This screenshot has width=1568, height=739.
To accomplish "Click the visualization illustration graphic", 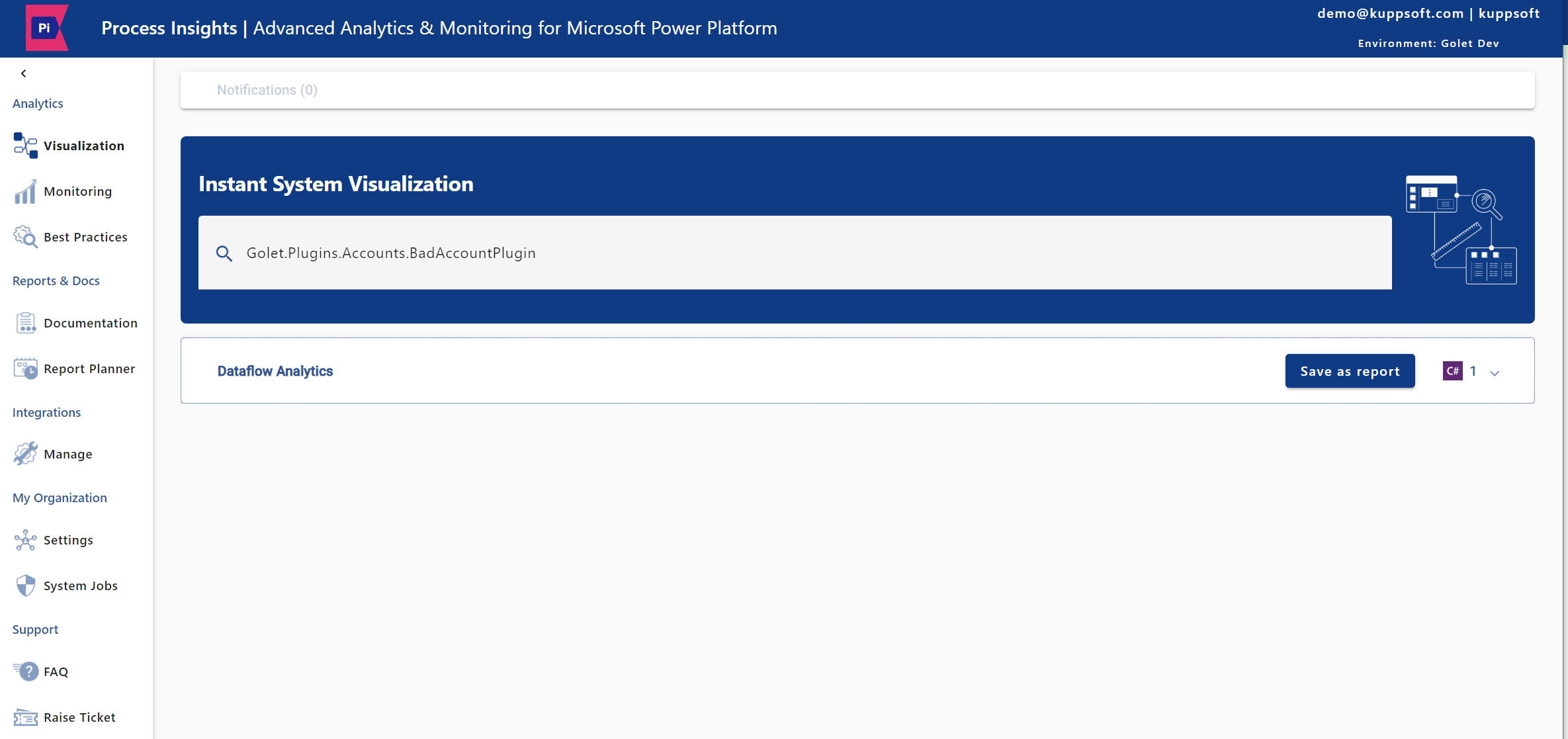I will [1461, 230].
